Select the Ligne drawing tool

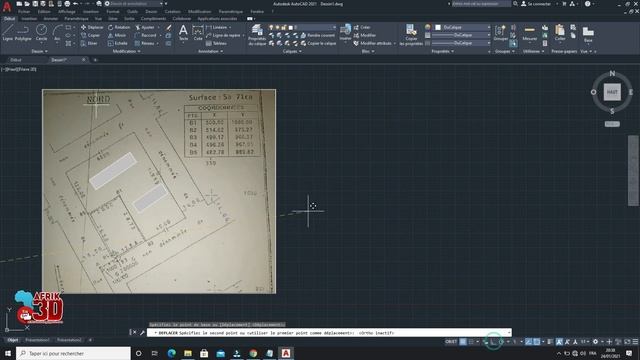pos(7,32)
